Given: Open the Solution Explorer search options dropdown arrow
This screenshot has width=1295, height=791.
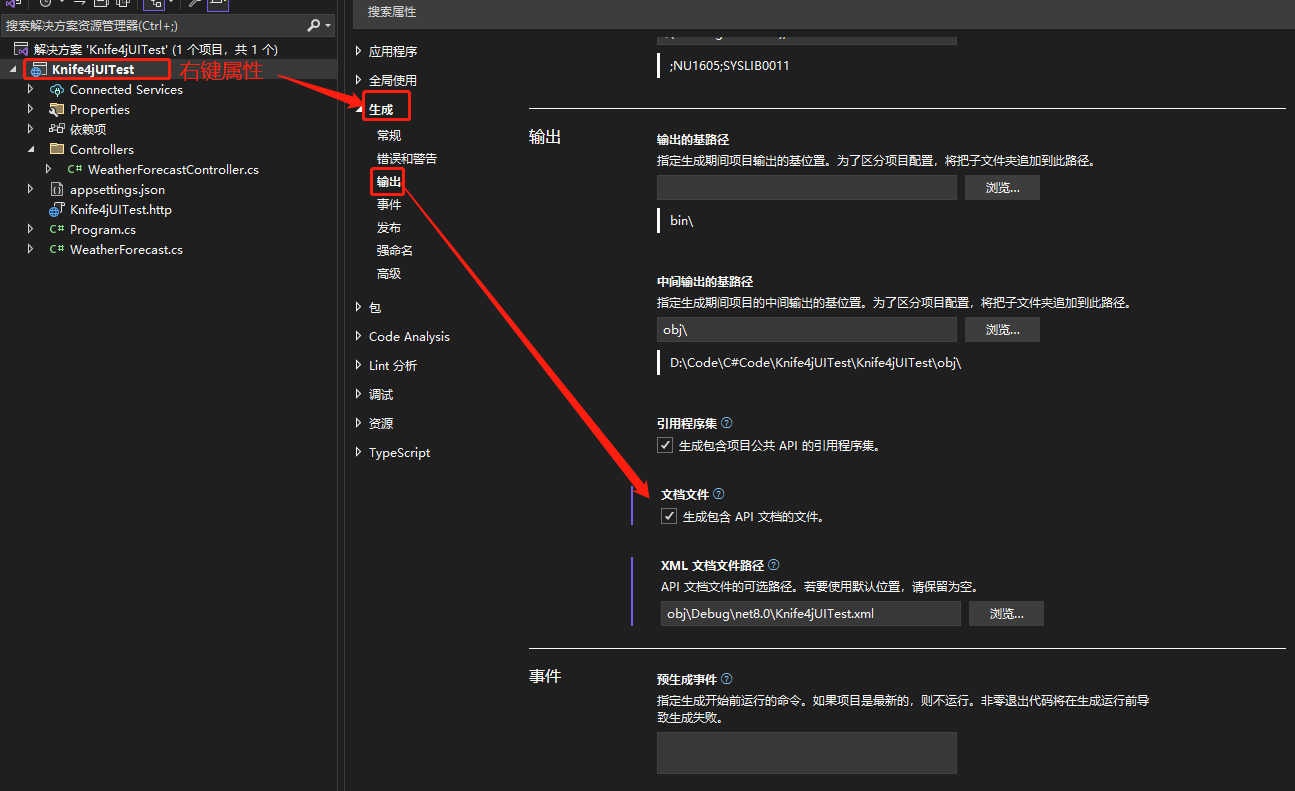Looking at the screenshot, I should click(327, 26).
